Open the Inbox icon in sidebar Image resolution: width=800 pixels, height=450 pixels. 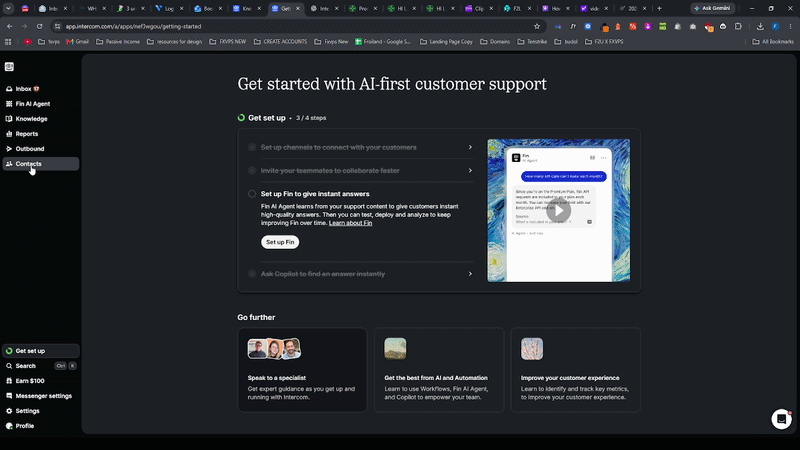point(9,89)
